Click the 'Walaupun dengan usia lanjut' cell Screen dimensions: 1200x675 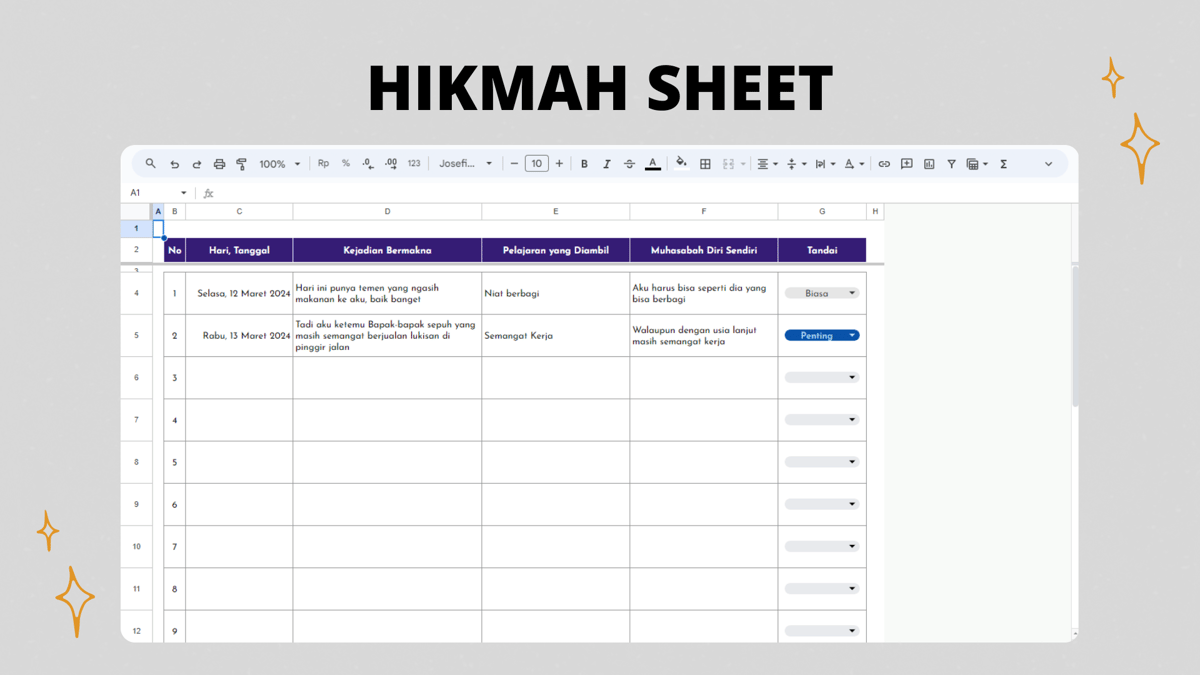pos(704,336)
